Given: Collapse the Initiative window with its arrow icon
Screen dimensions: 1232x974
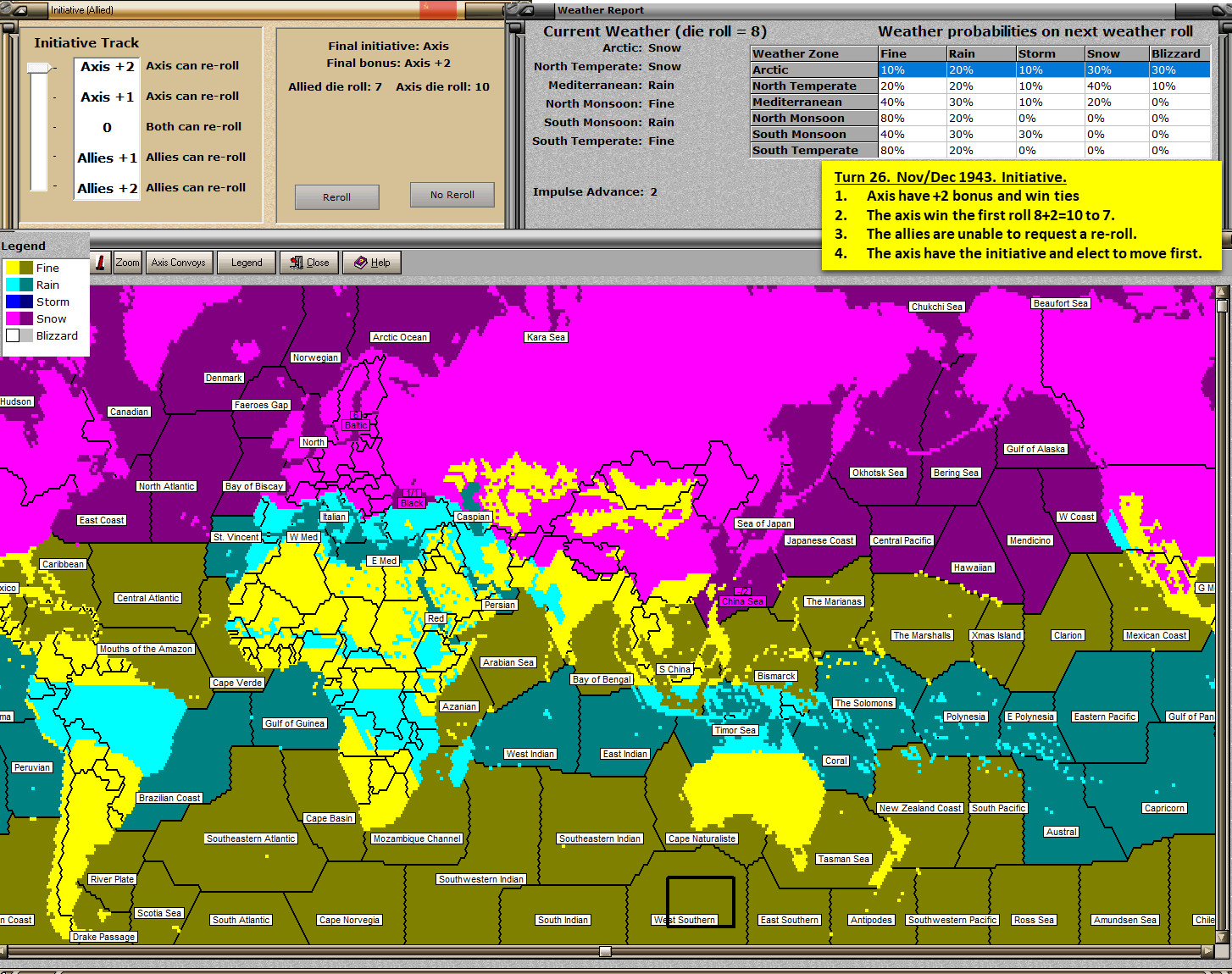Looking at the screenshot, I should (21, 10).
